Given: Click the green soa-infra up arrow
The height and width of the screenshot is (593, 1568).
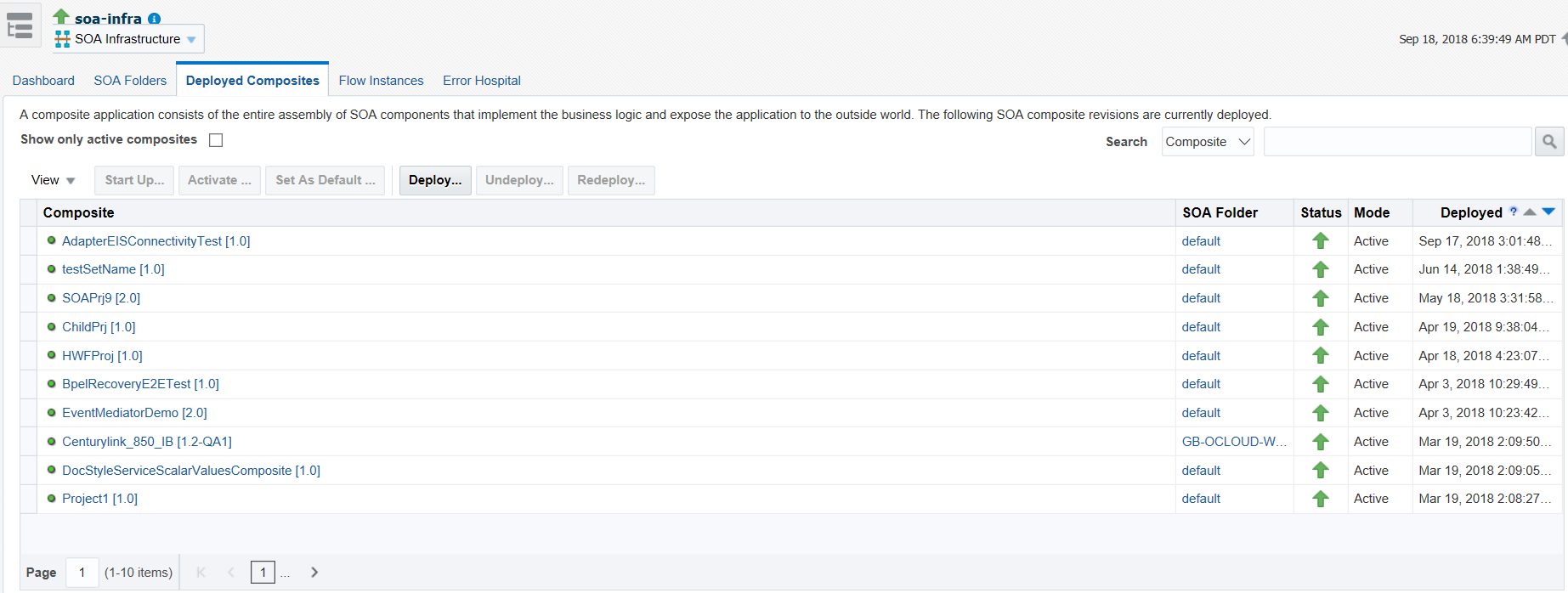Looking at the screenshot, I should [61, 16].
